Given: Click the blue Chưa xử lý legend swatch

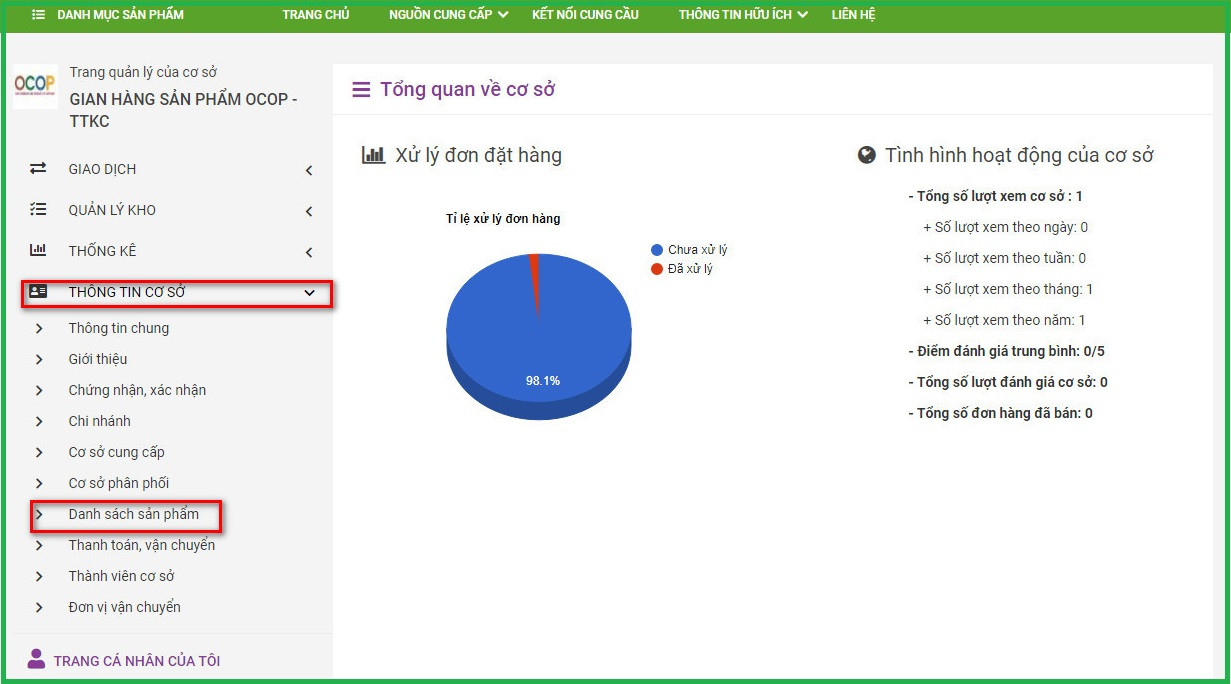Looking at the screenshot, I should (x=657, y=250).
